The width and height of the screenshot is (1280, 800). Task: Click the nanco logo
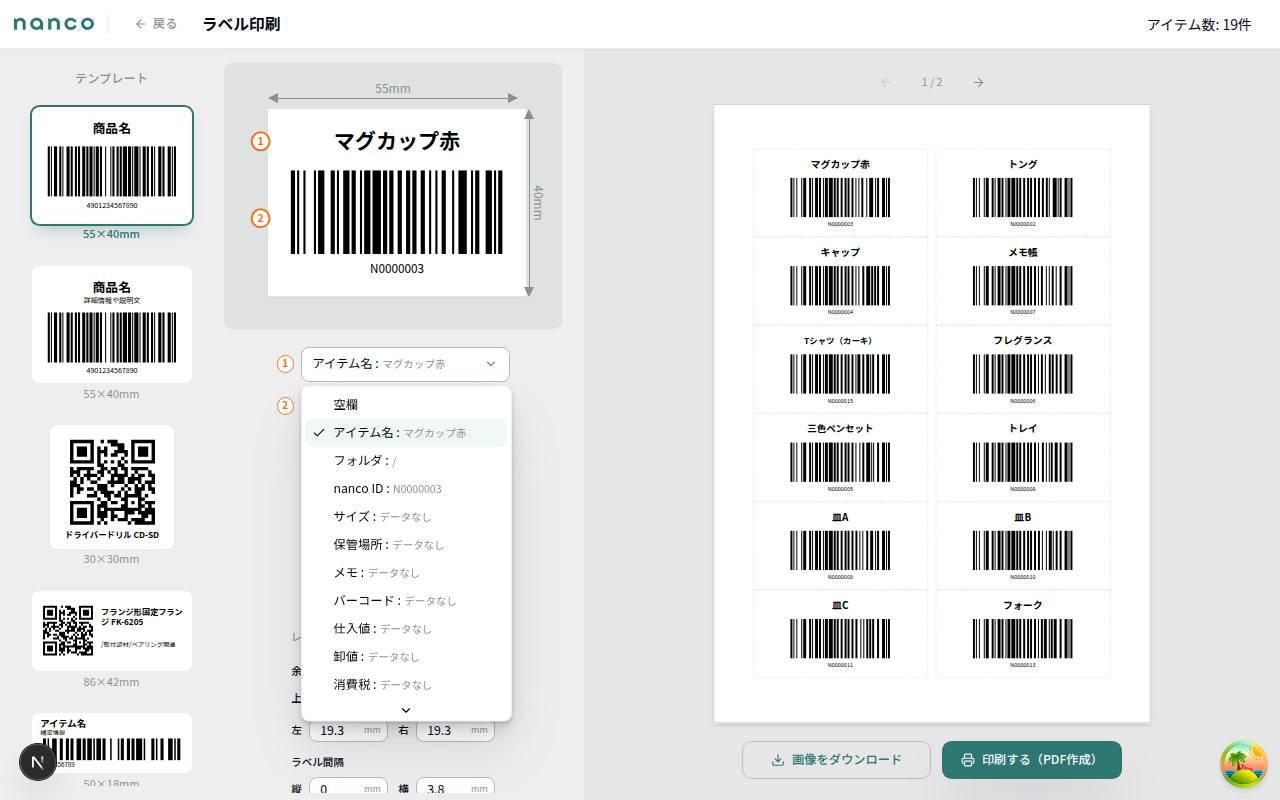(54, 24)
